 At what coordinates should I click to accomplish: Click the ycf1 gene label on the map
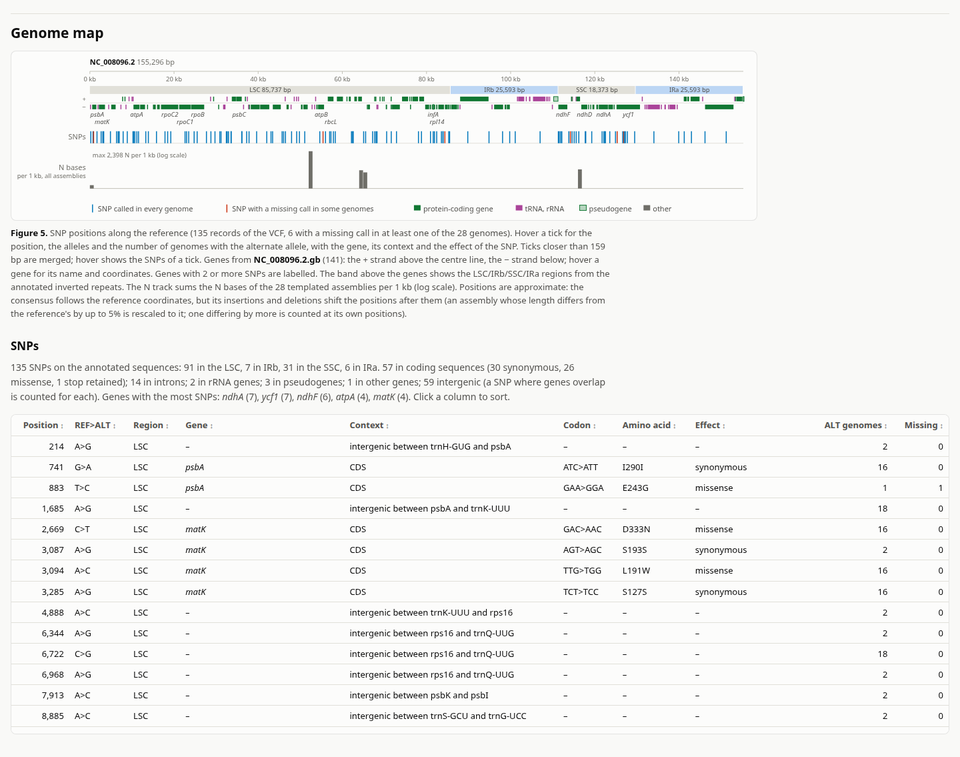tap(628, 115)
